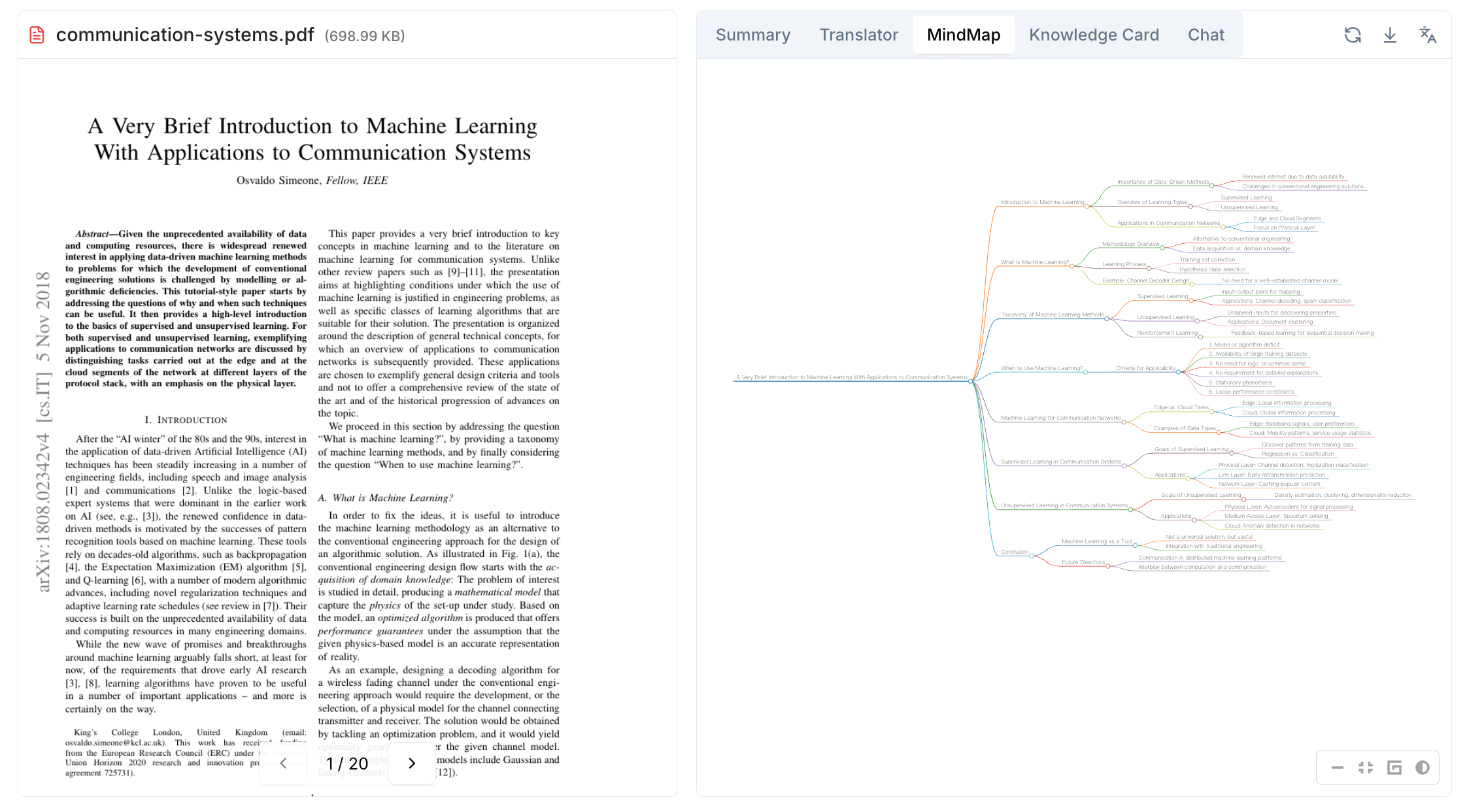The image size is (1467, 812).
Task: Click the refresh/regenerate mind map icon
Action: pos(1353,35)
